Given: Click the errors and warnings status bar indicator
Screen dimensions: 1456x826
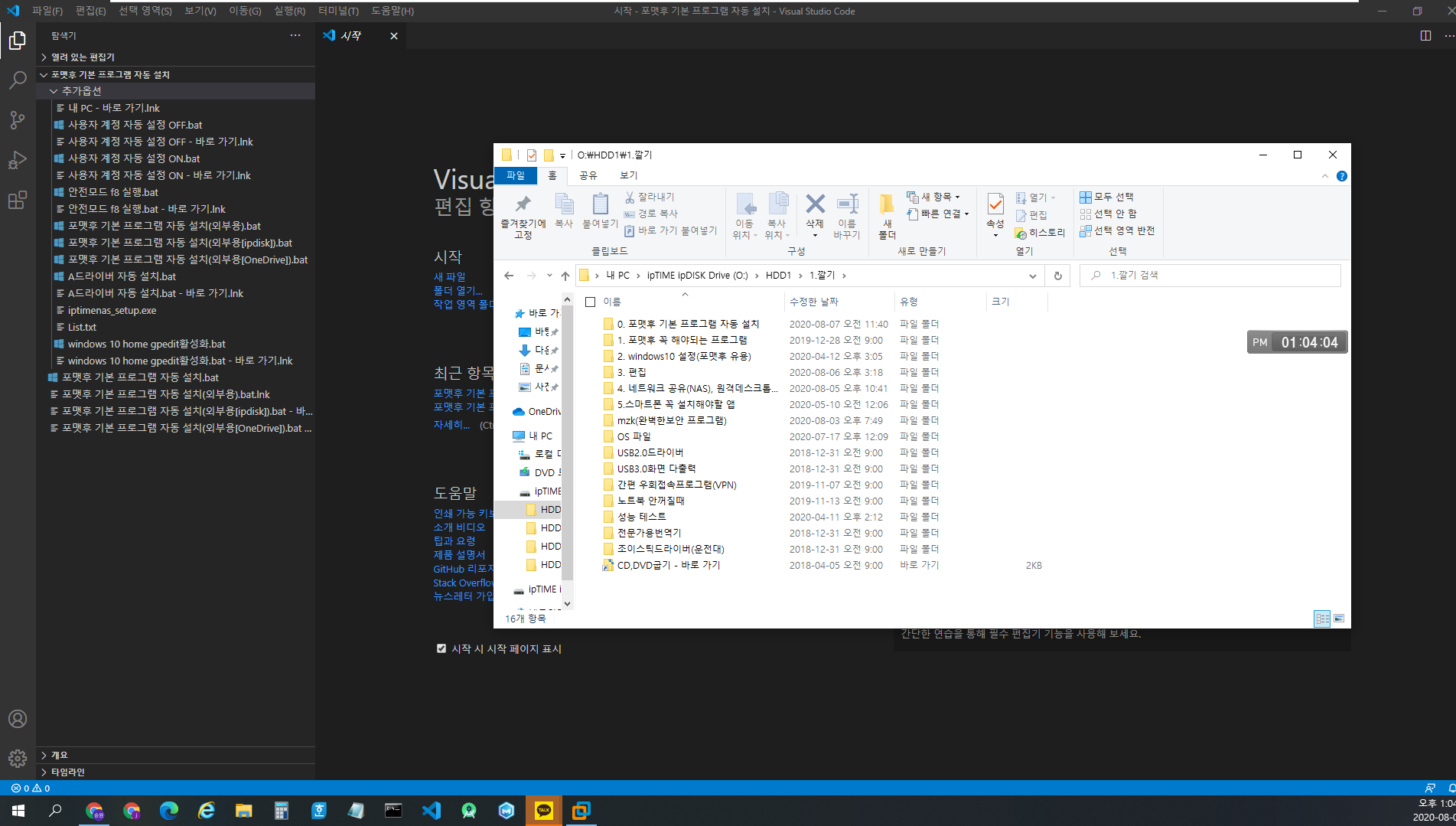Looking at the screenshot, I should pyautogui.click(x=31, y=788).
